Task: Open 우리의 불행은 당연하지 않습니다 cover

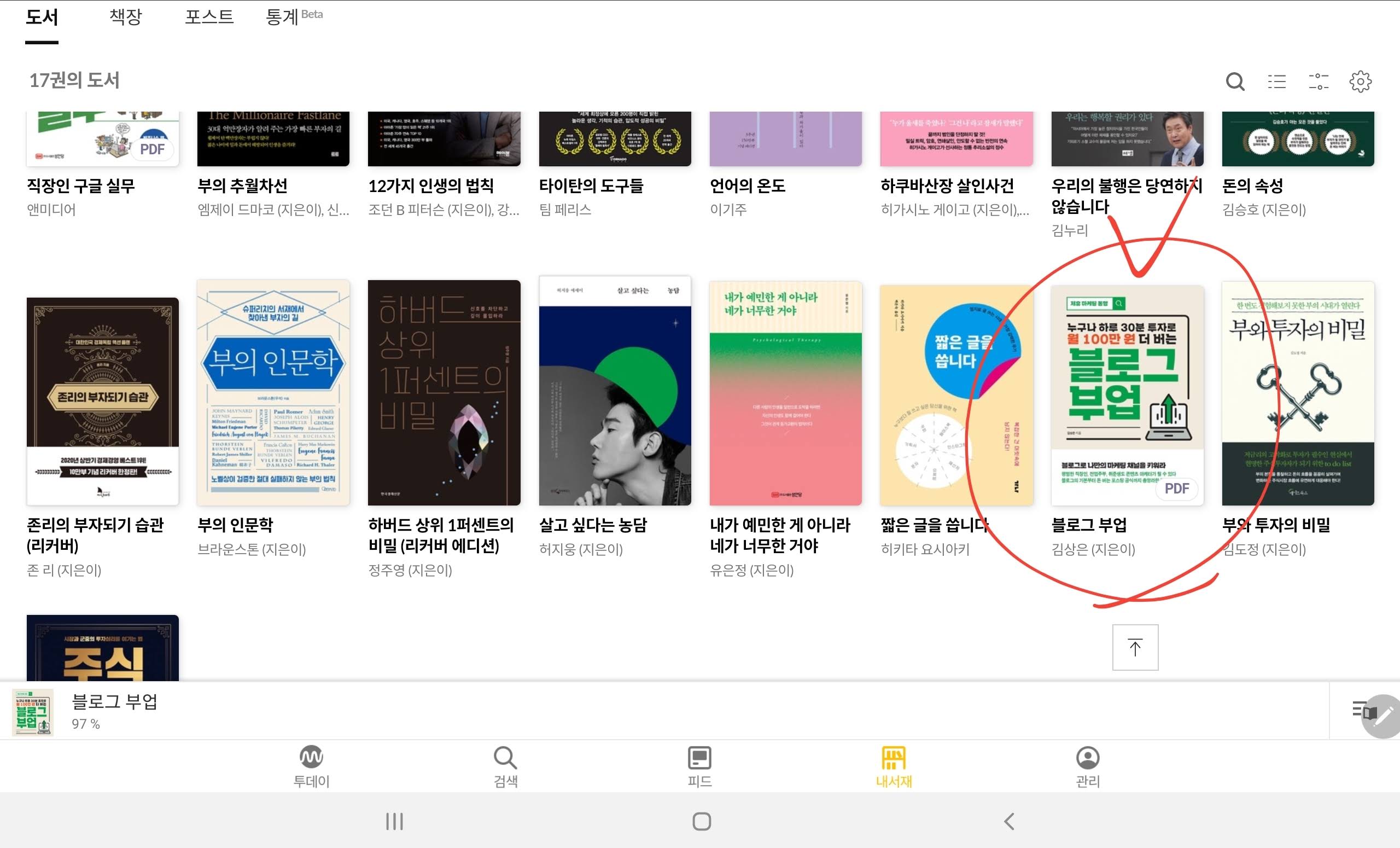Action: tap(1127, 138)
